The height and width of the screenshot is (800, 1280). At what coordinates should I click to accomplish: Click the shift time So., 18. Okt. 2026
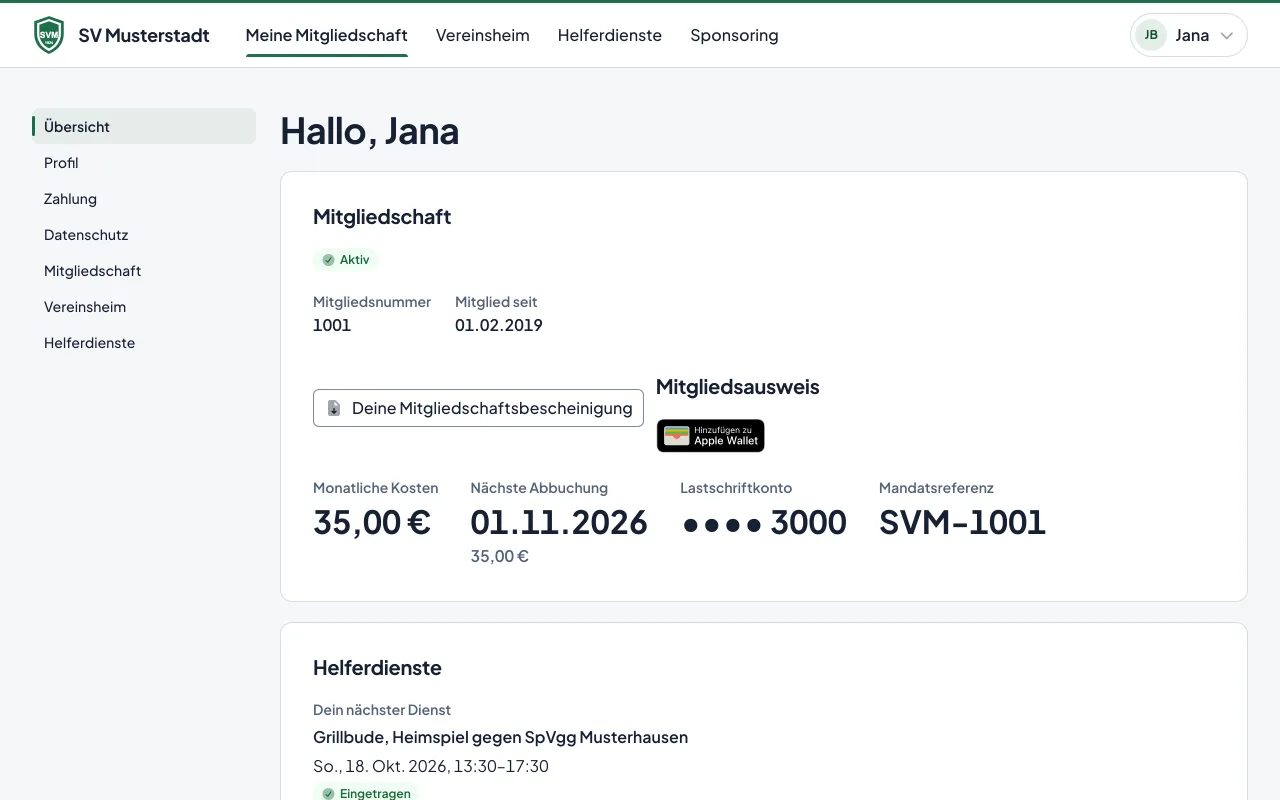(x=431, y=766)
